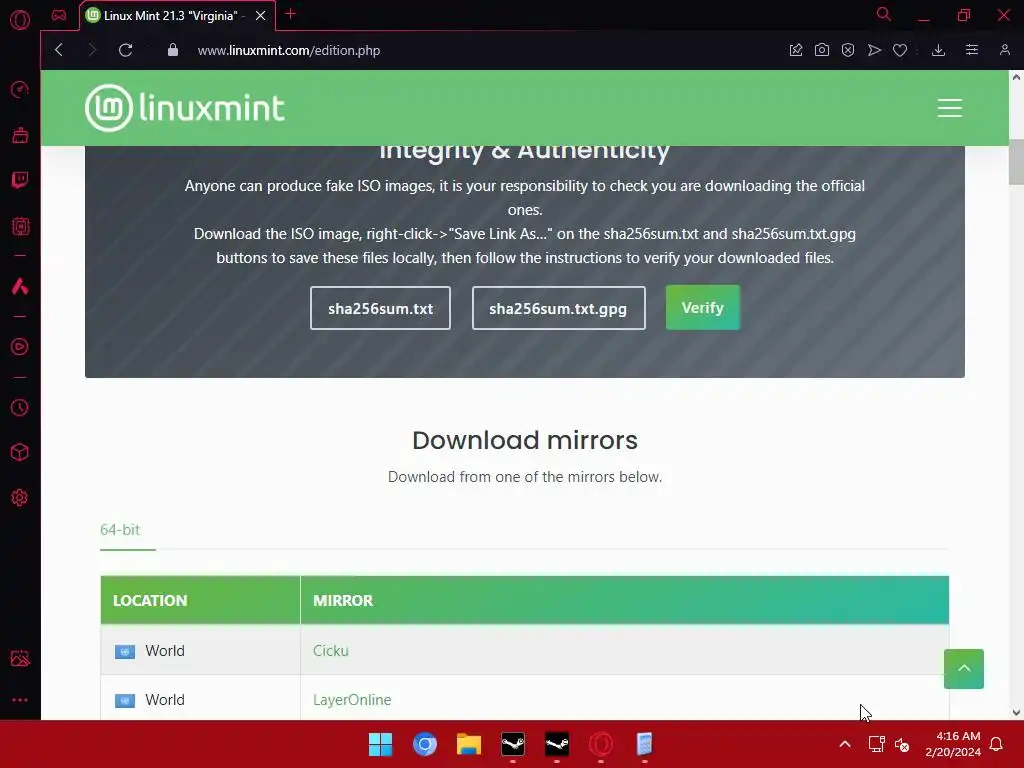The width and height of the screenshot is (1024, 768).
Task: Click the GX Corner gamepad icon
Action: [x=59, y=15]
